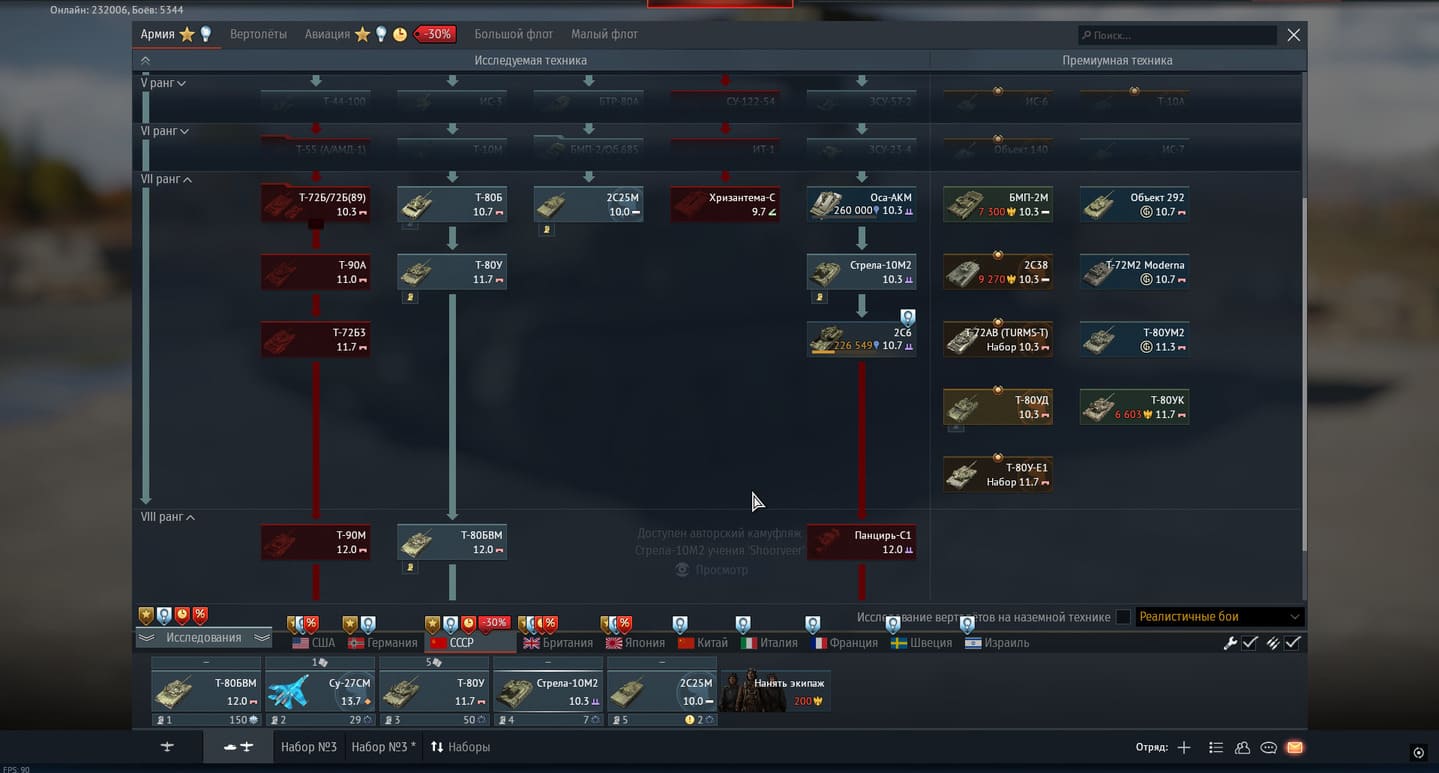Image resolution: width=1439 pixels, height=773 pixels.
Task: Enable helicopter research on ground vehicles checkbox
Action: [1123, 617]
